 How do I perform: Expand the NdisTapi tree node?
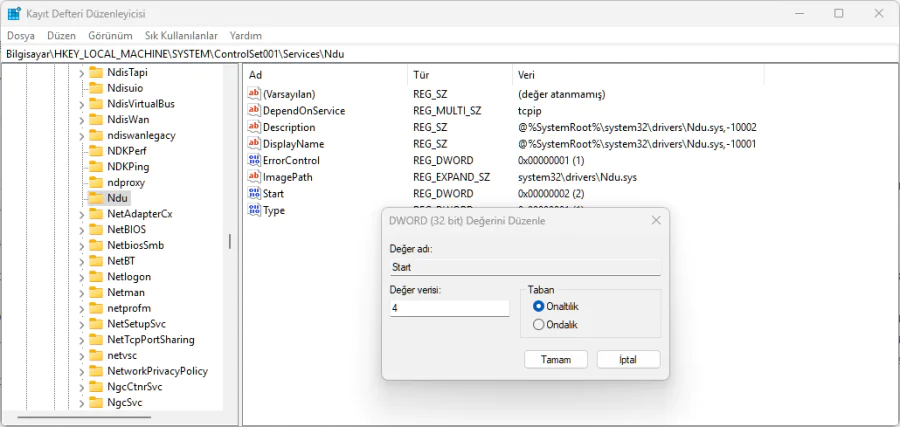(x=81, y=72)
